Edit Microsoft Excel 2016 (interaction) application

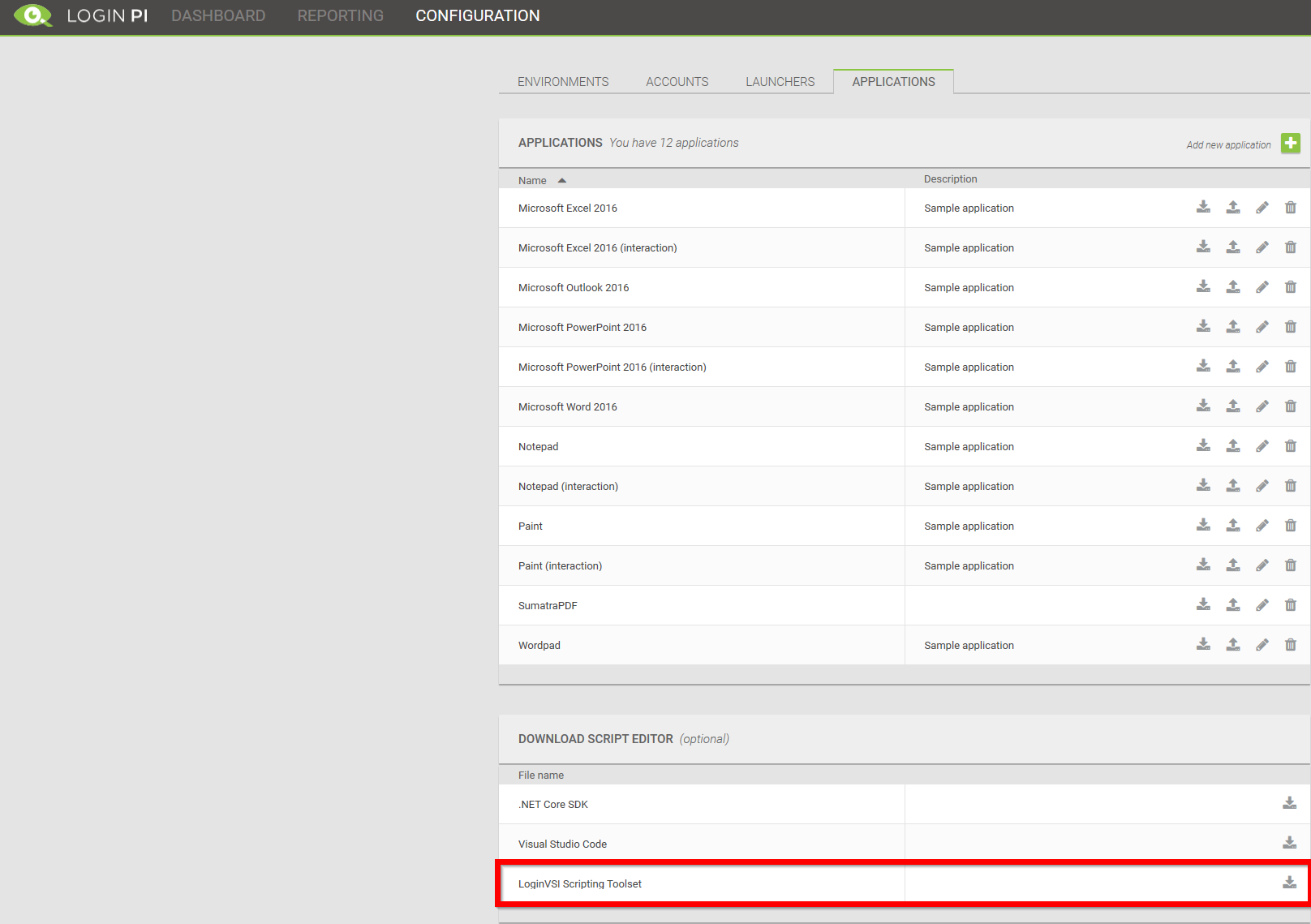(1262, 247)
